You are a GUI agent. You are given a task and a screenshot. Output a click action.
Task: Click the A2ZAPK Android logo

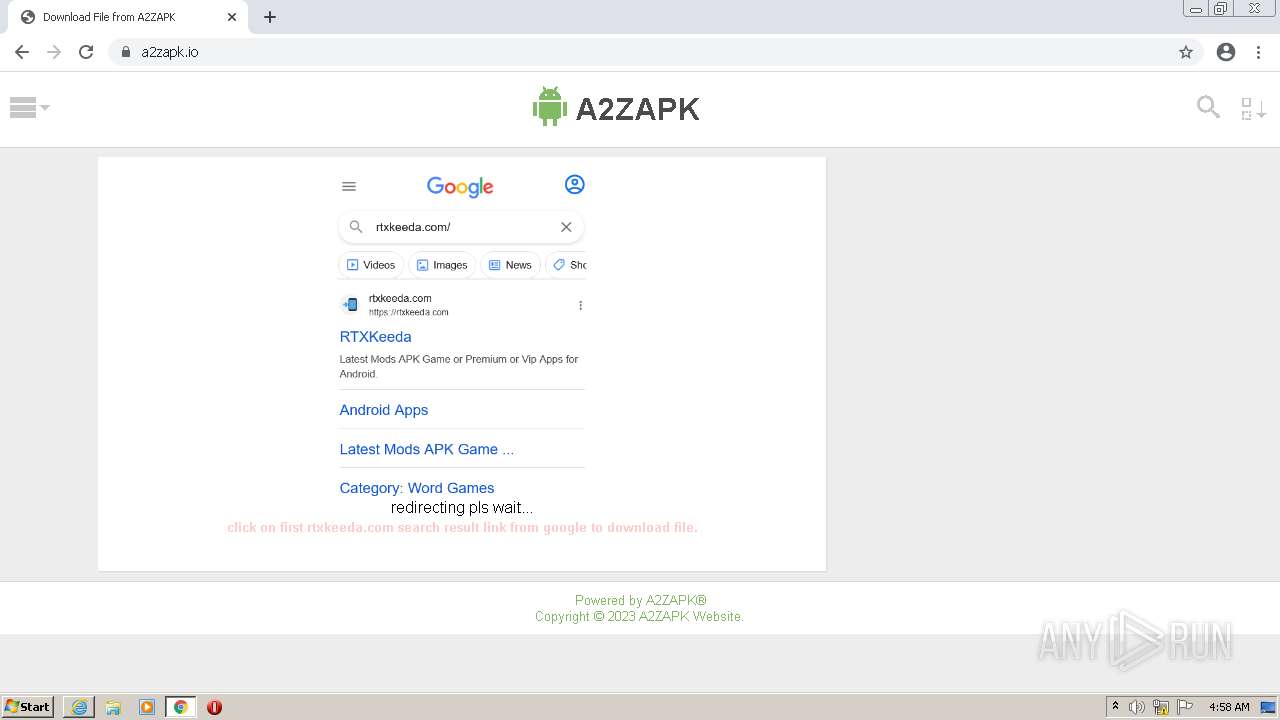click(x=616, y=107)
